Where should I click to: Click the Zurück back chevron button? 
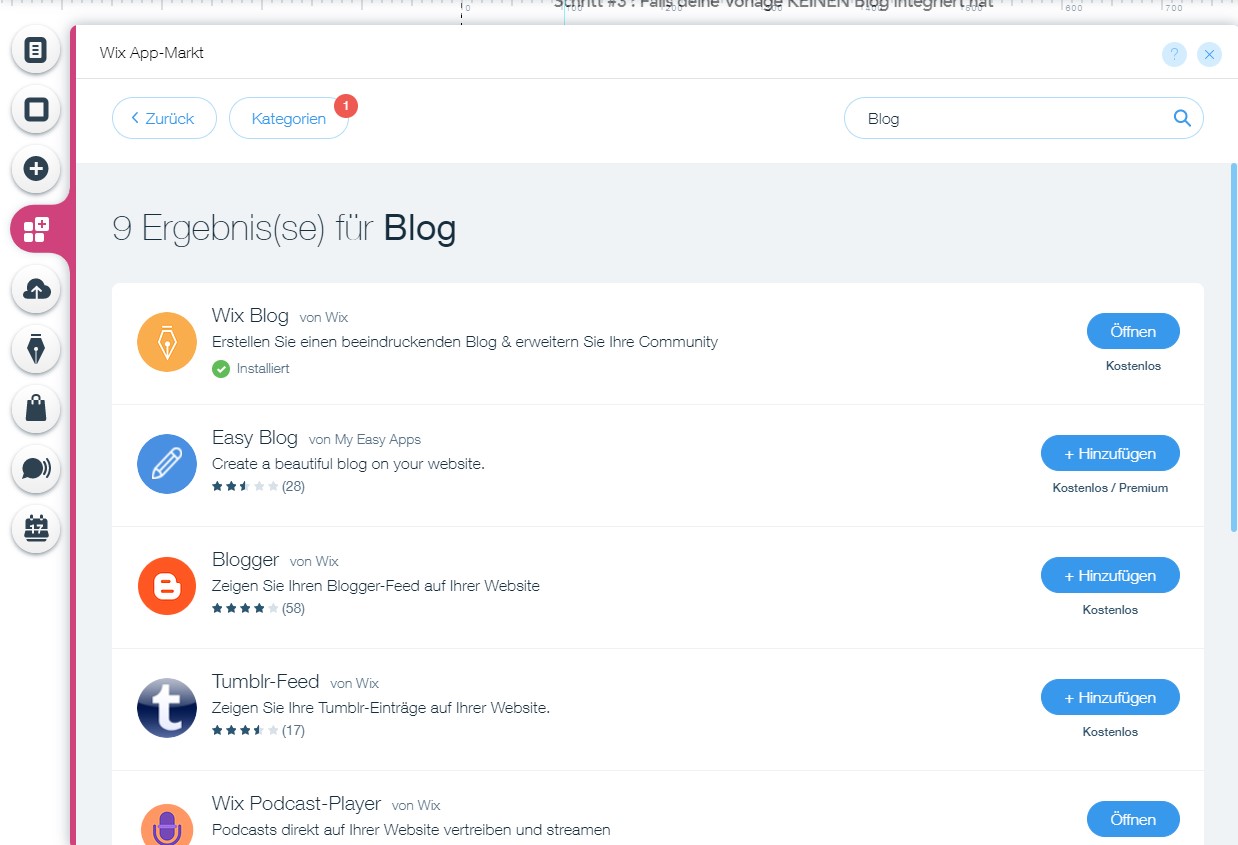click(163, 118)
